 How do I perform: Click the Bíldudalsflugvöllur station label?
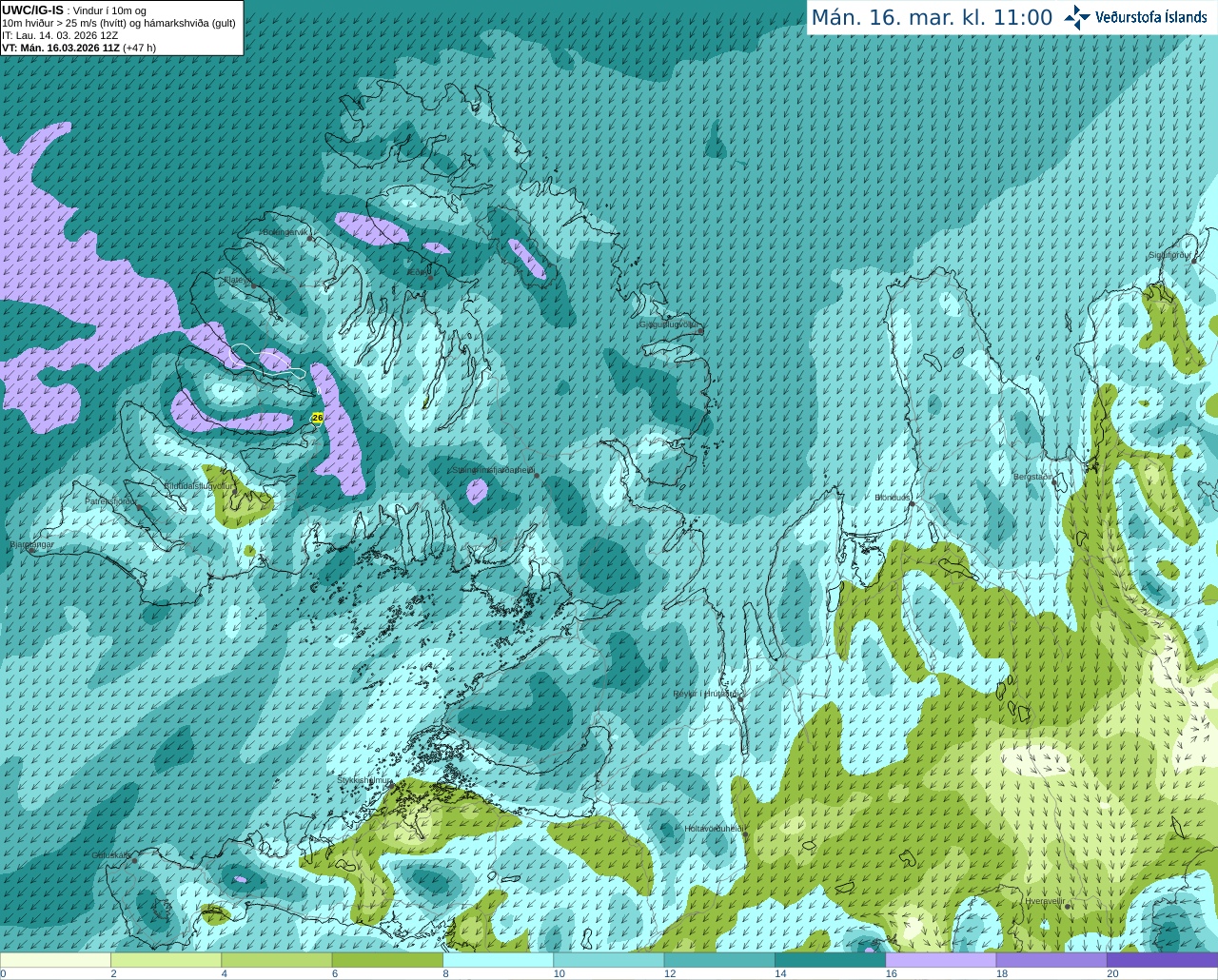tap(198, 485)
